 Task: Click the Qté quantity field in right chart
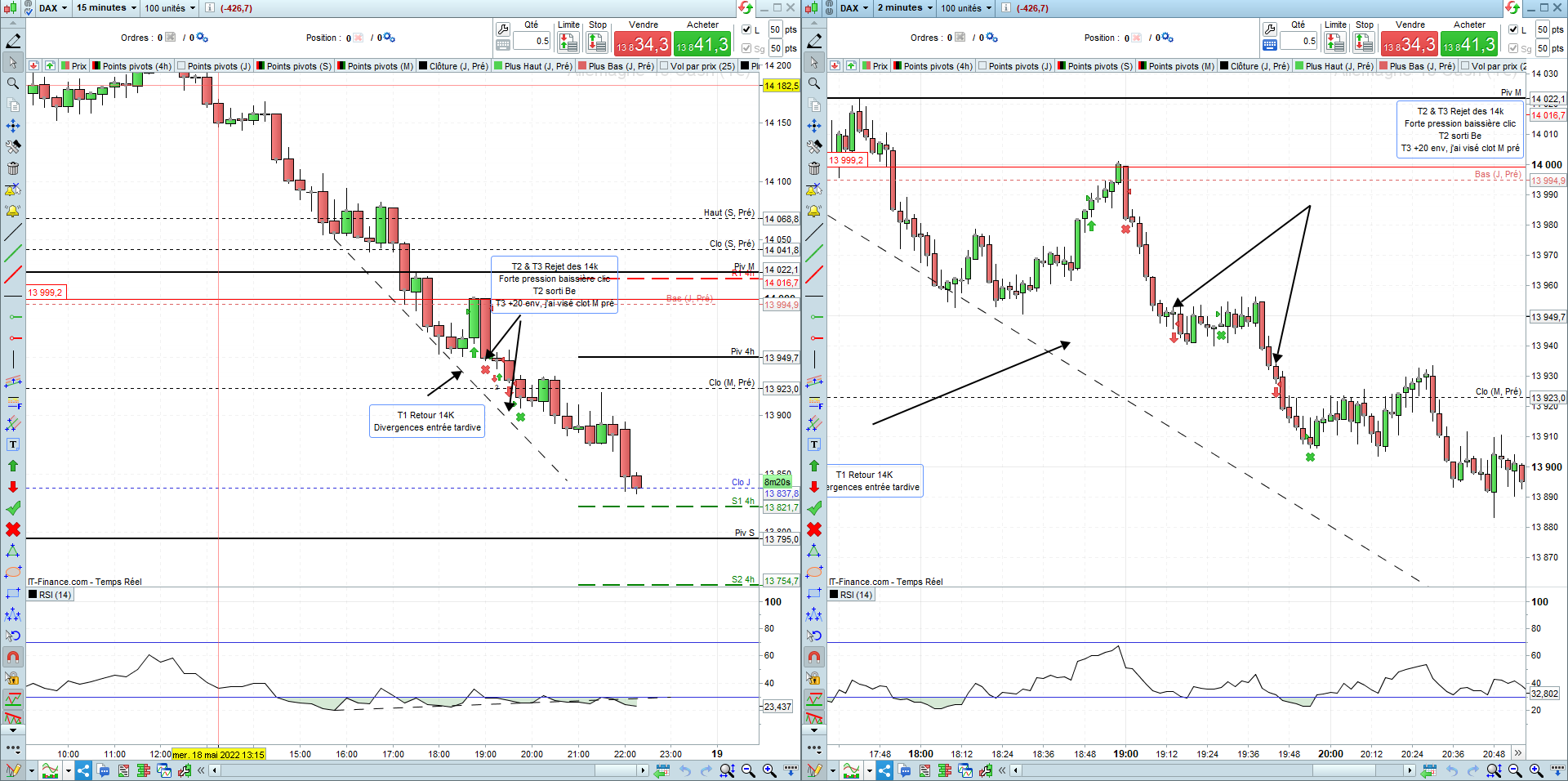coord(1298,41)
